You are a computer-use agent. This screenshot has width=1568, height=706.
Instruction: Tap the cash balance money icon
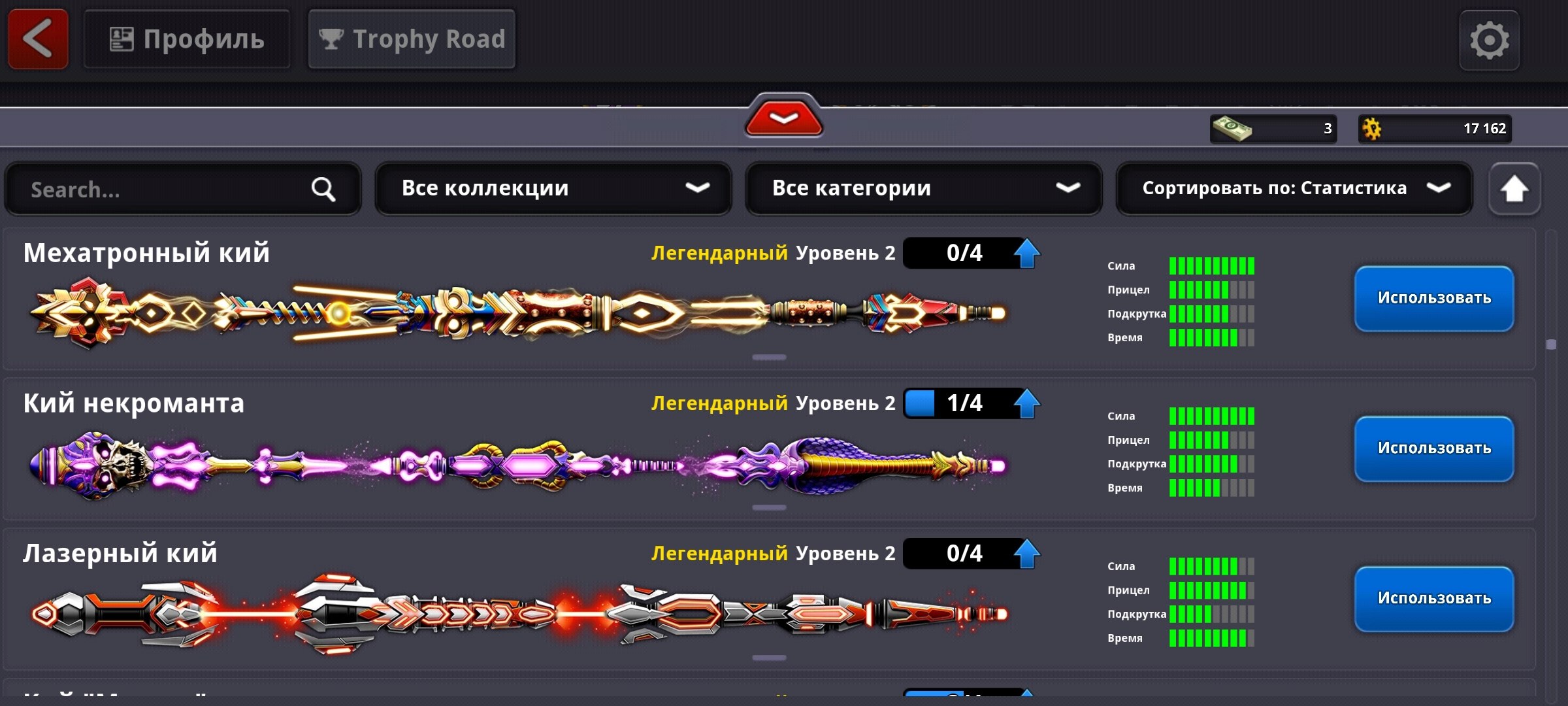pos(1232,128)
